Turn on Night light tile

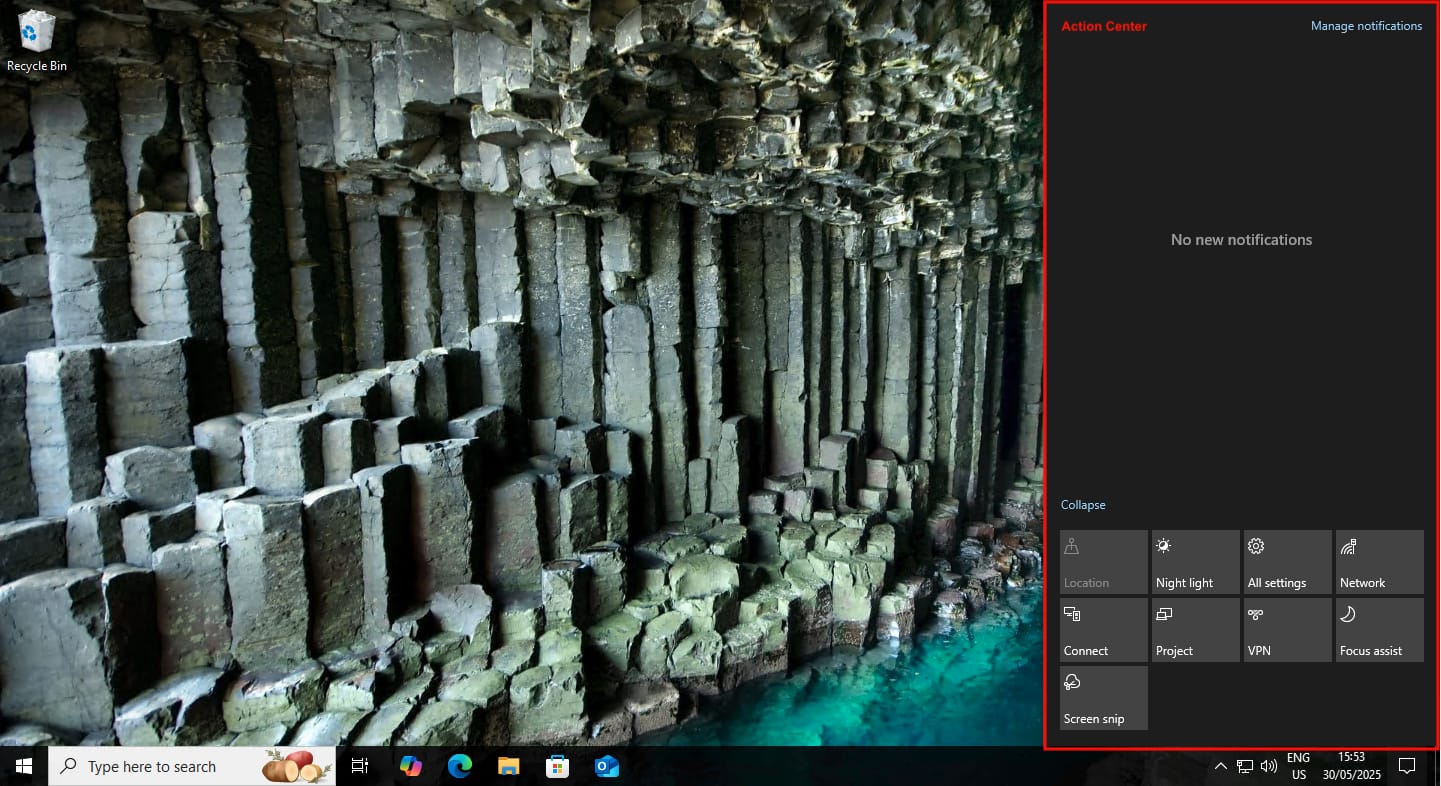point(1196,562)
